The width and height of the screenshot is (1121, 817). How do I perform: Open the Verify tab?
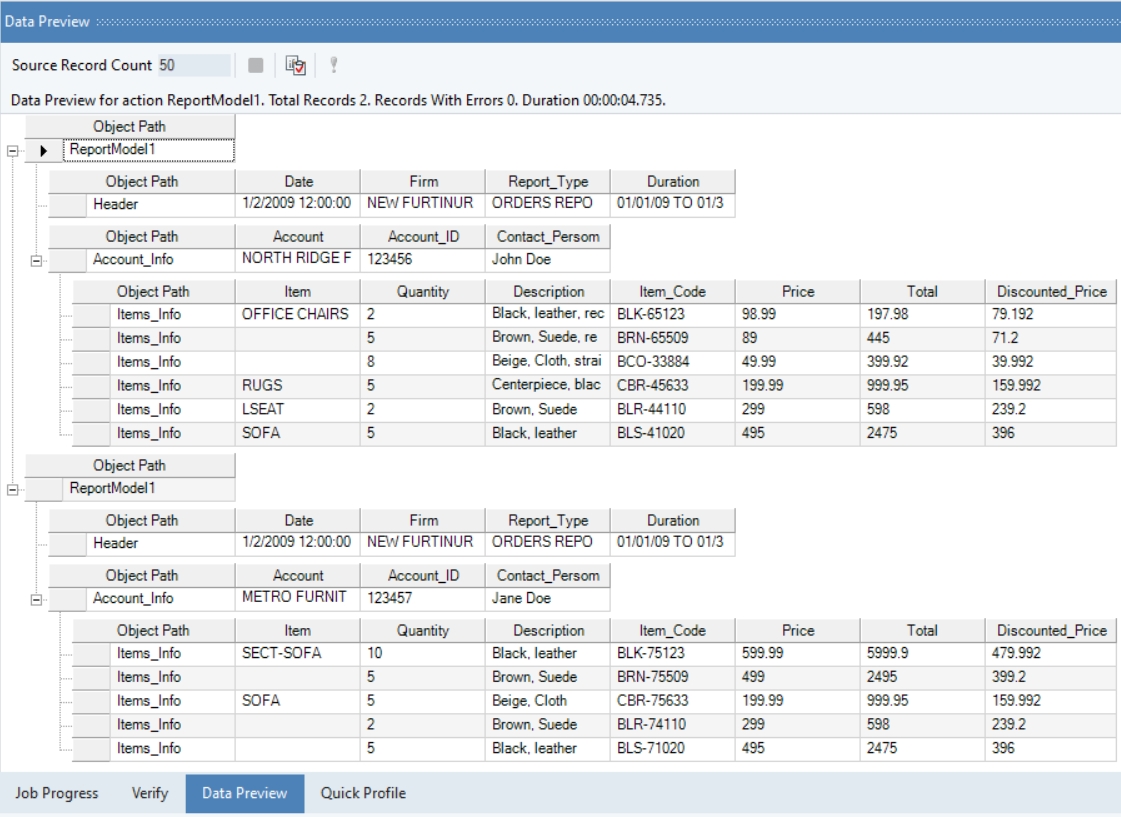(x=149, y=793)
